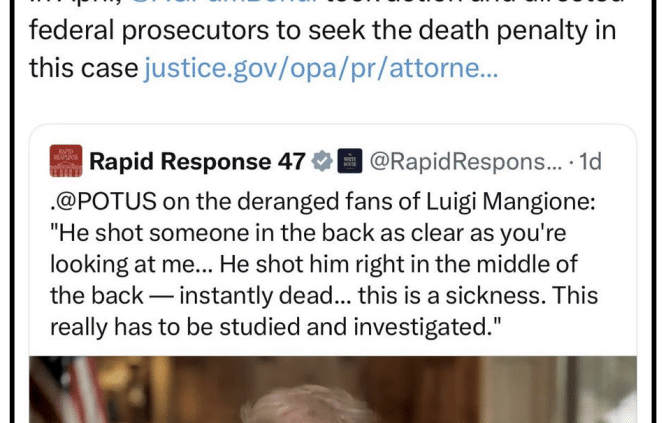Open the justice.gov/opa/pr link
The image size is (668, 423).
321,69
